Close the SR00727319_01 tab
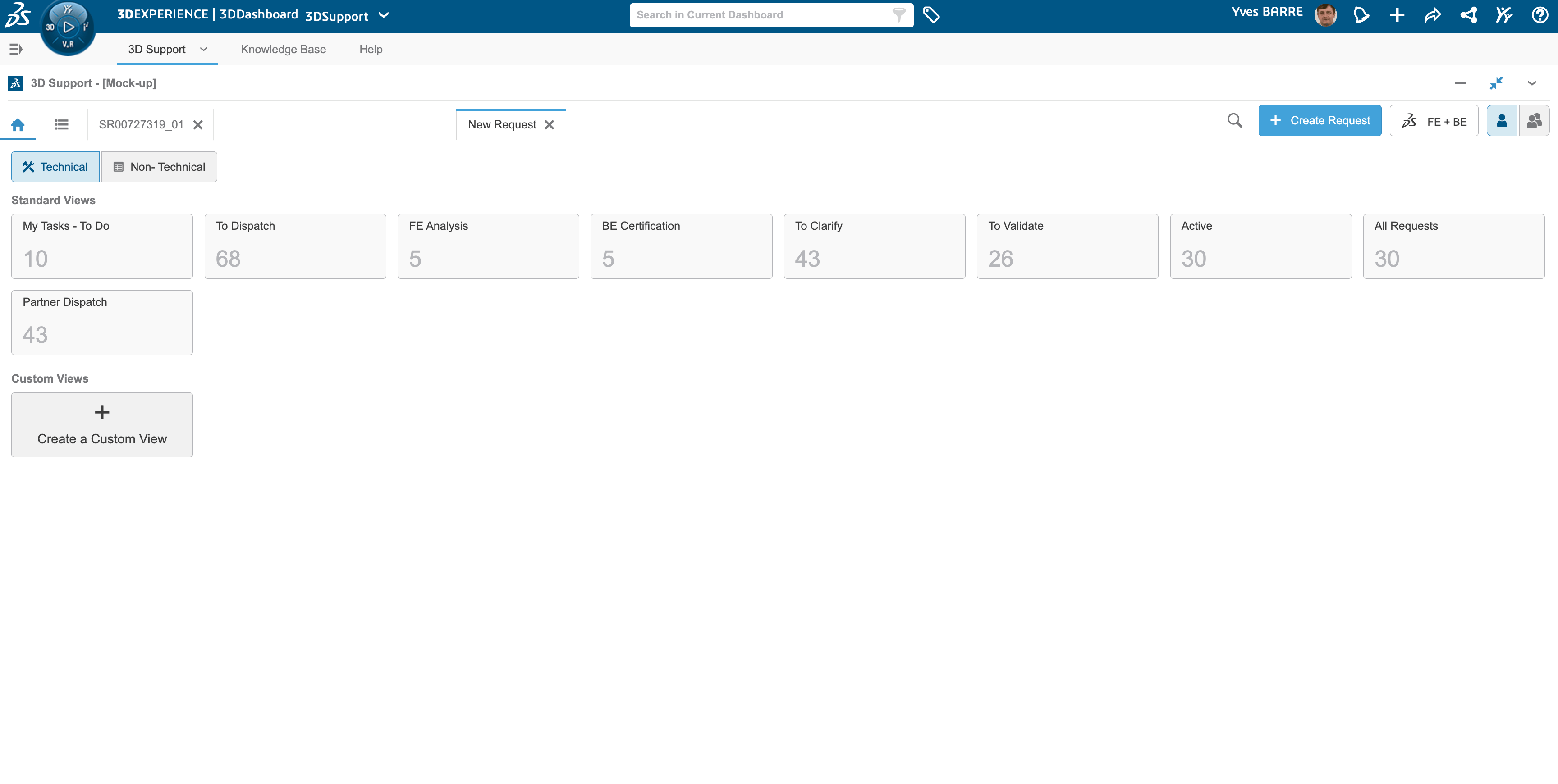The height and width of the screenshot is (784, 1558). click(198, 124)
